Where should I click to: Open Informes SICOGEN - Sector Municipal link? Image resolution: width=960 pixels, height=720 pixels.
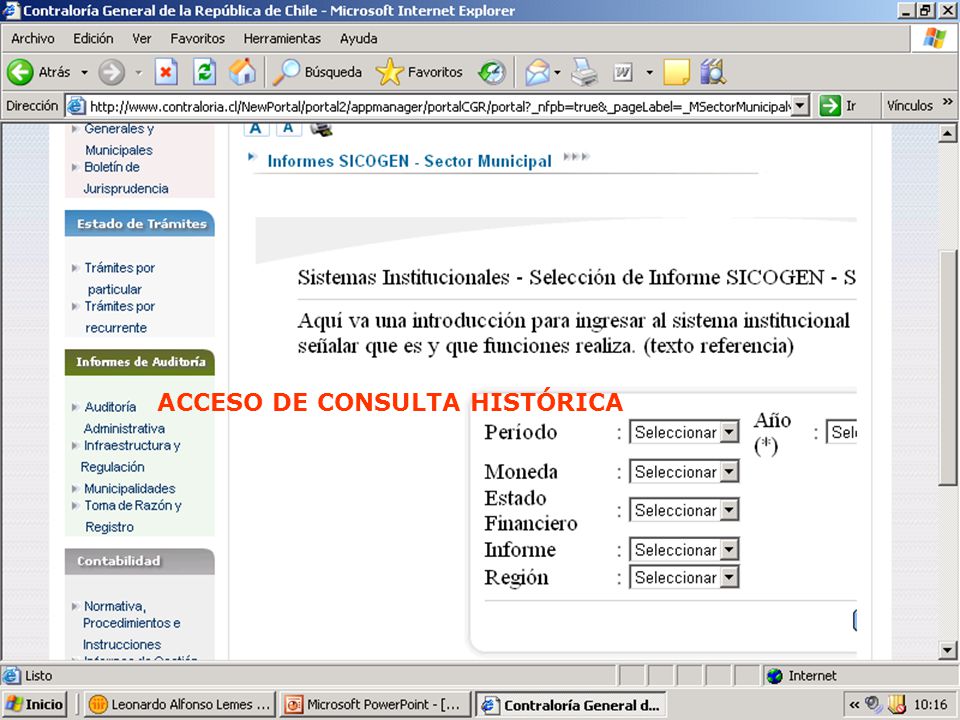point(410,161)
